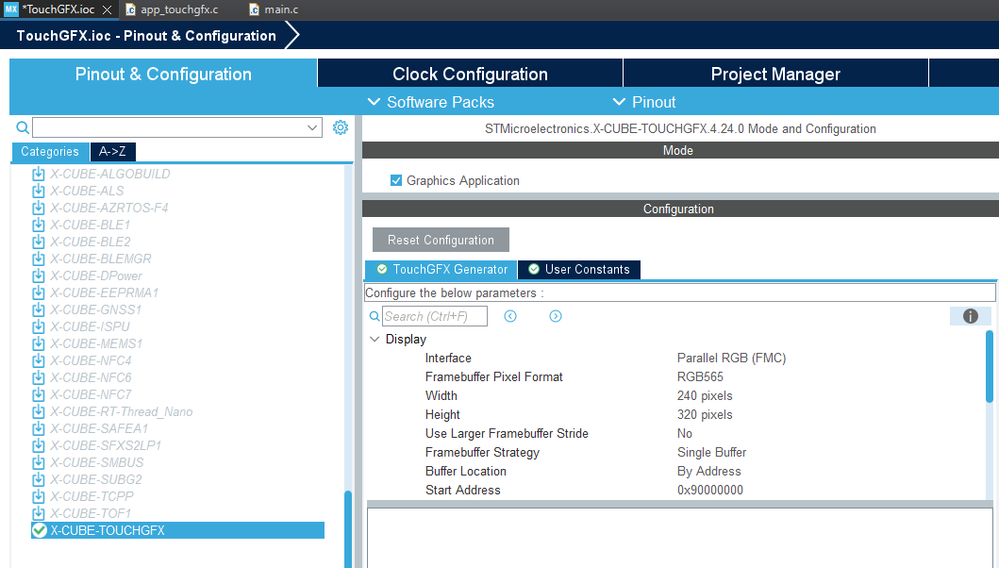The height and width of the screenshot is (568, 999).
Task: Select X-CUBE-TOUCHGFX in the list
Action: pos(178,530)
